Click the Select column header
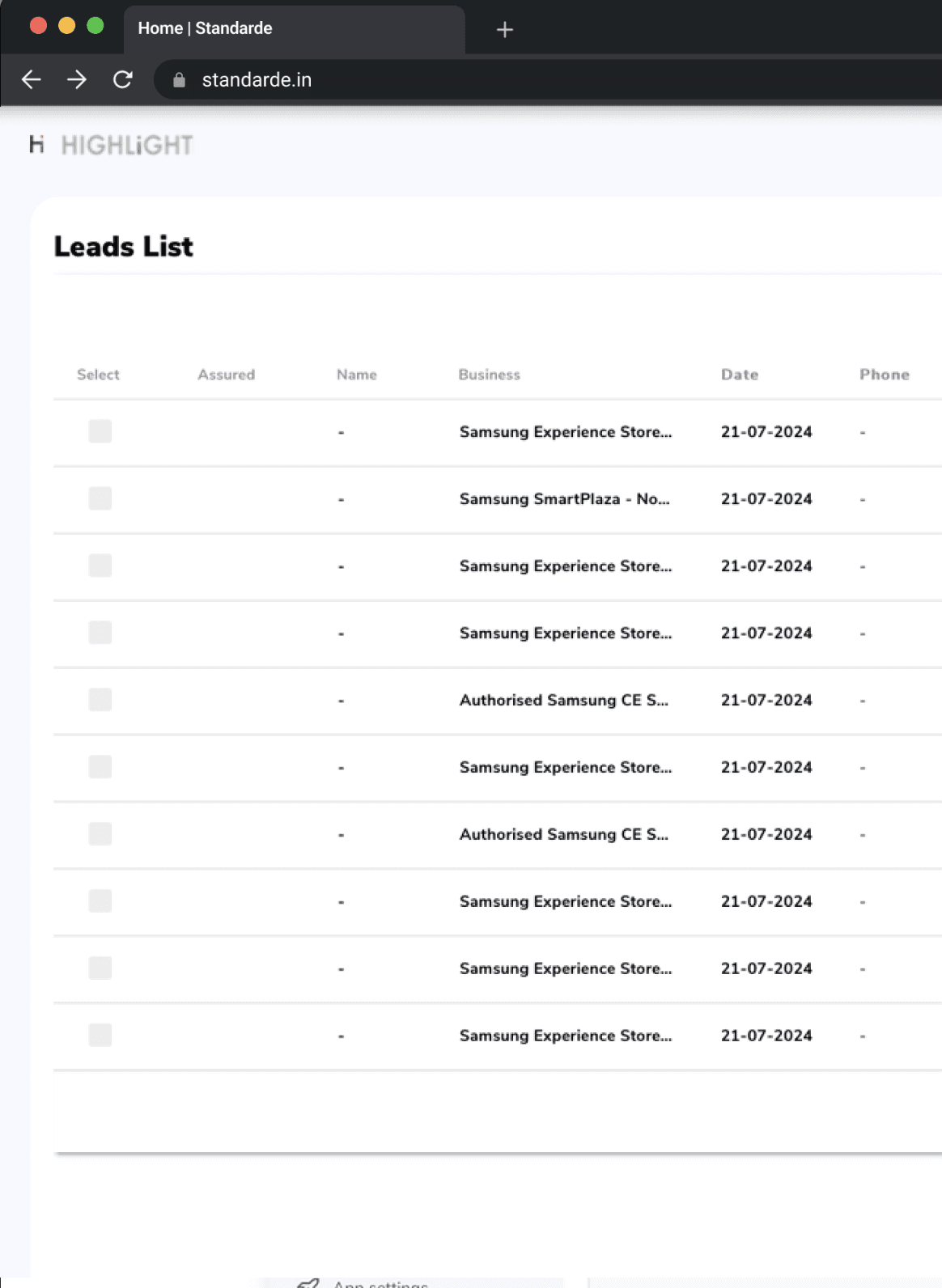Image resolution: width=942 pixels, height=1288 pixels. coord(98,375)
